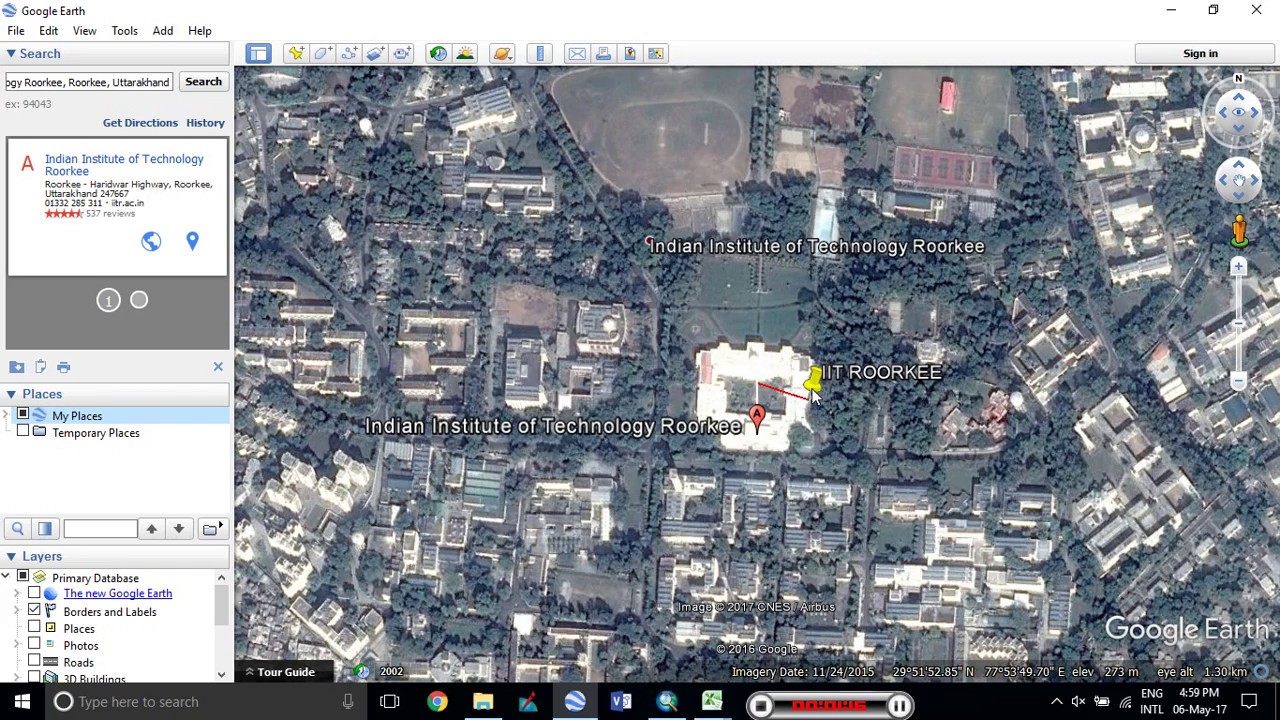Click the Record a Tour tool
Screen dimensions: 1280x720
click(x=401, y=53)
